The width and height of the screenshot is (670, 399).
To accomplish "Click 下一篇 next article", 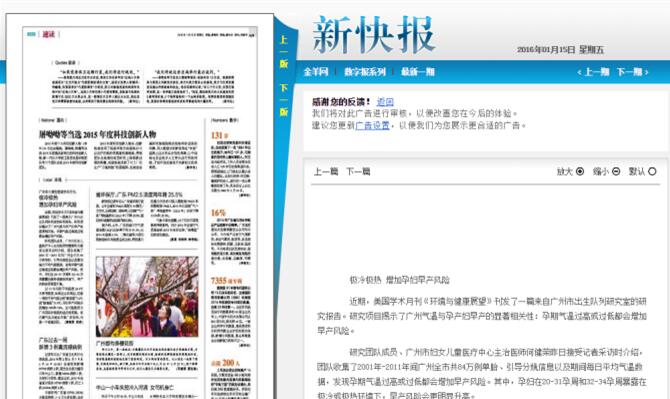I will click(358, 172).
